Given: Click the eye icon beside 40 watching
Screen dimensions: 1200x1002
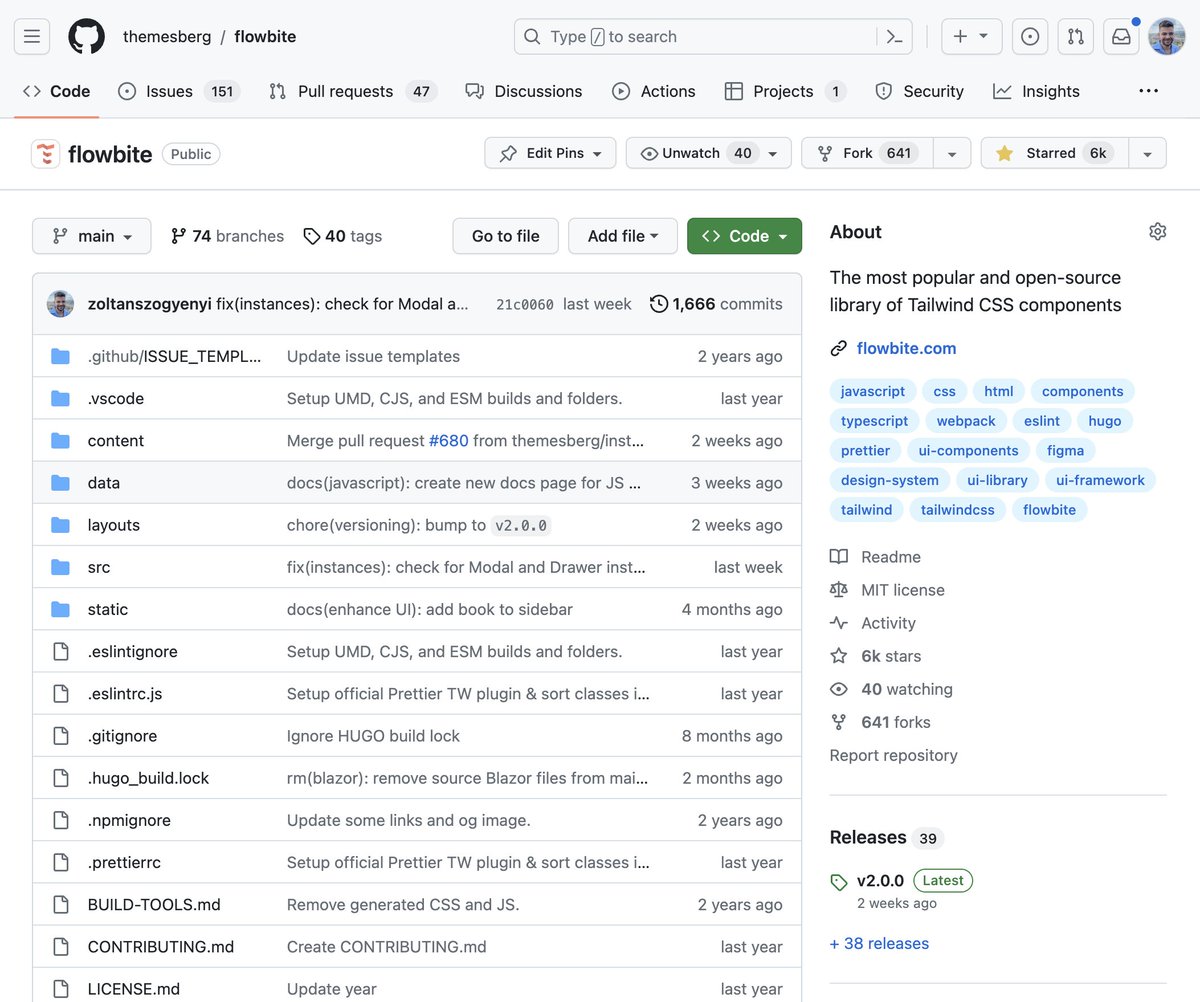Looking at the screenshot, I should point(839,689).
